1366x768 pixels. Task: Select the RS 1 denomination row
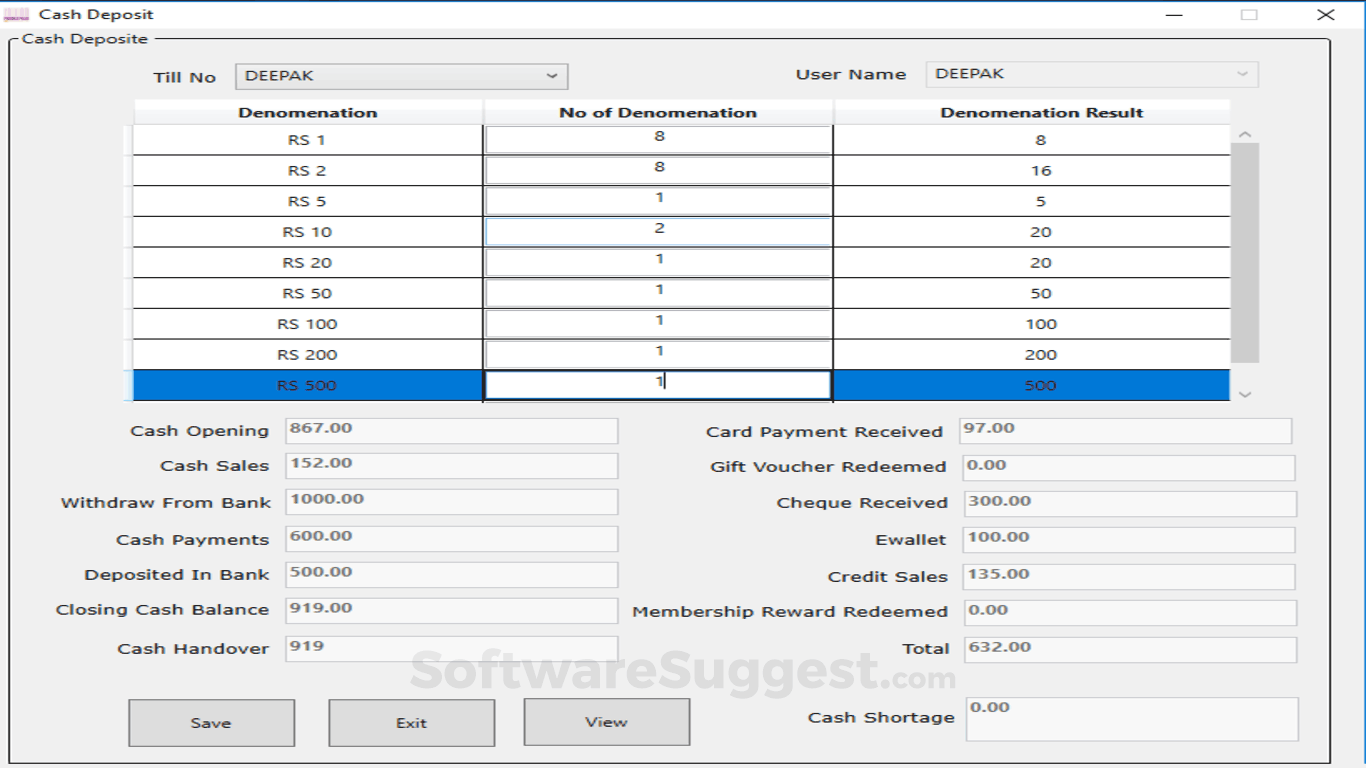308,139
